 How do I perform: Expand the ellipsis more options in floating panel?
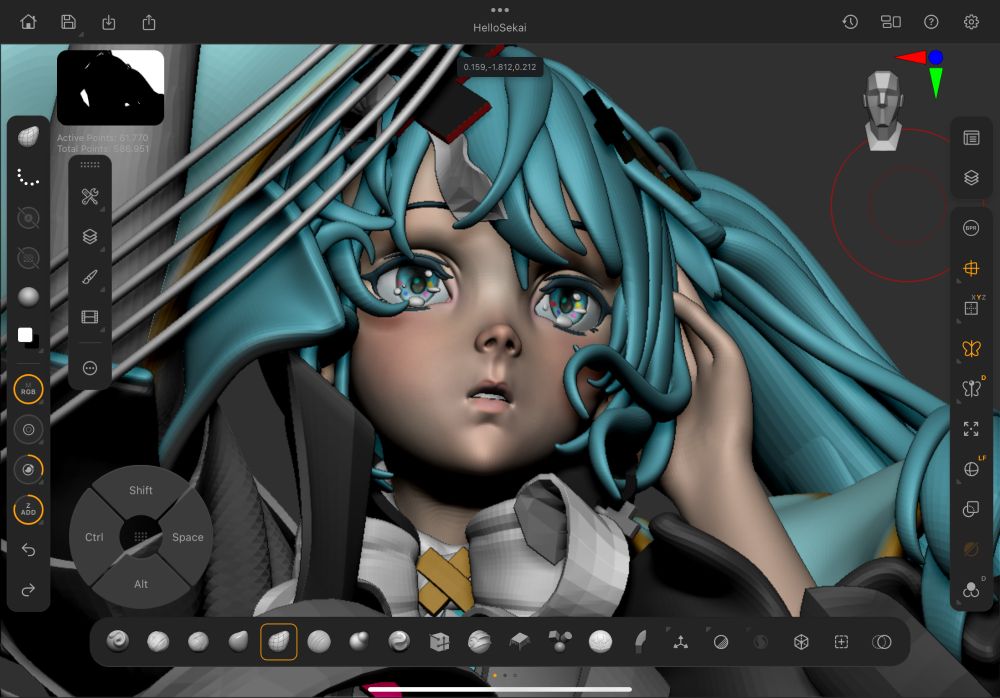click(x=90, y=368)
